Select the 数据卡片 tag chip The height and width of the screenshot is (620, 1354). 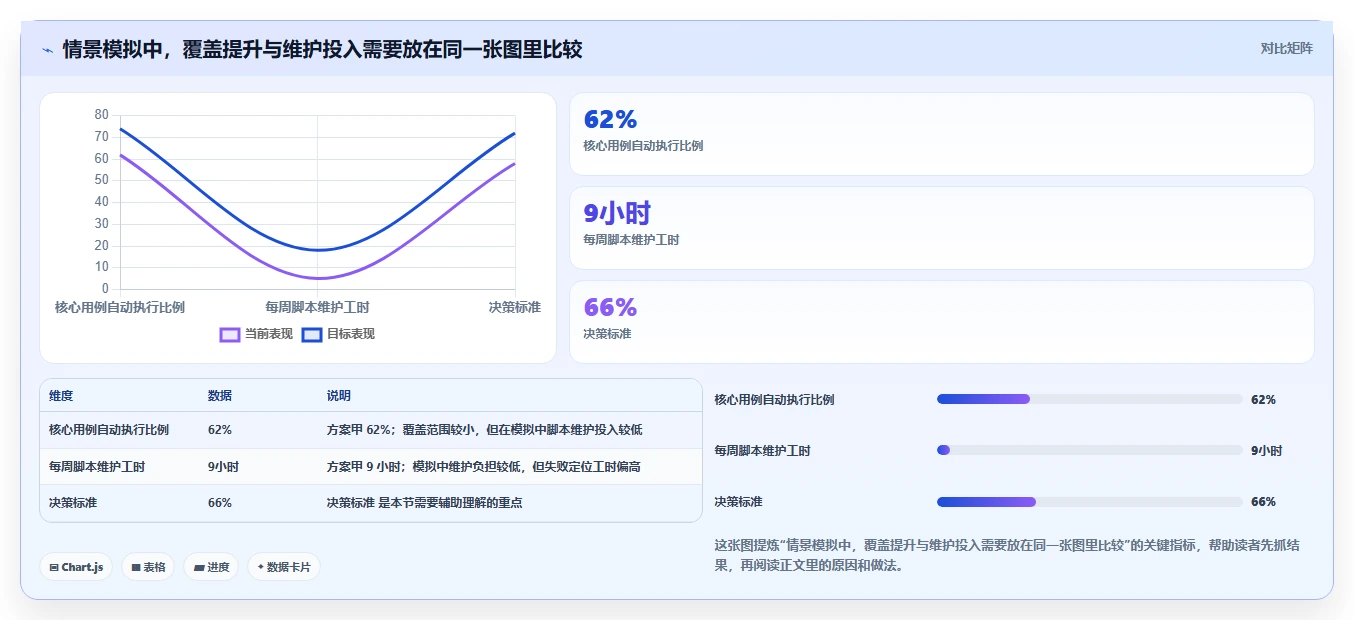click(x=284, y=567)
